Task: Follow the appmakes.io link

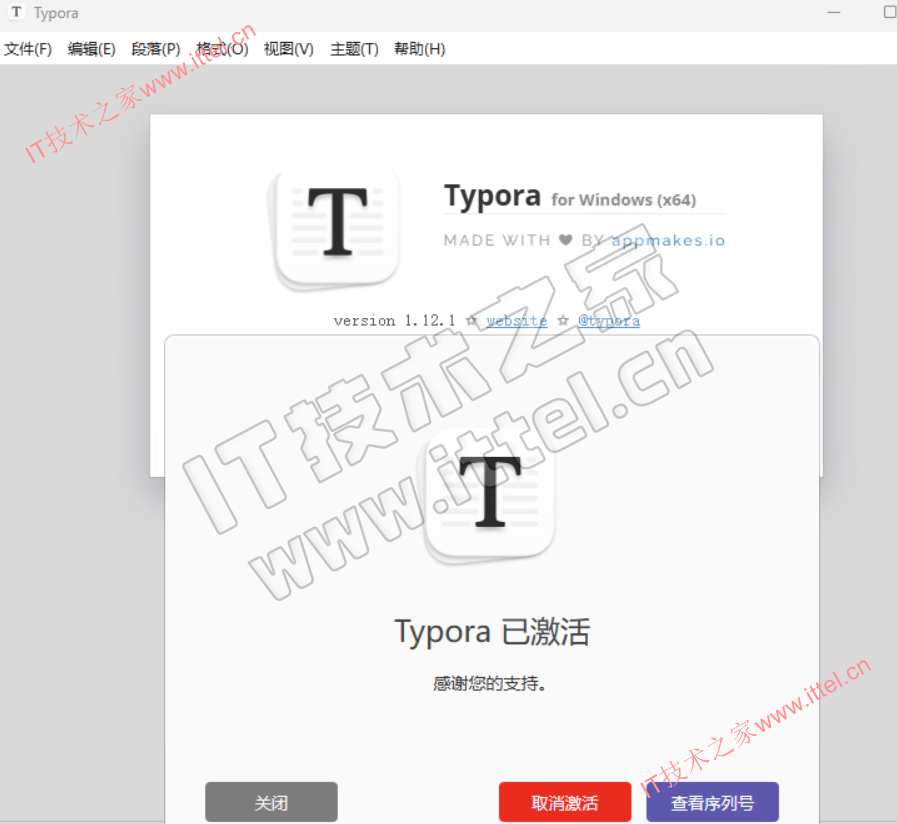Action: 668,240
